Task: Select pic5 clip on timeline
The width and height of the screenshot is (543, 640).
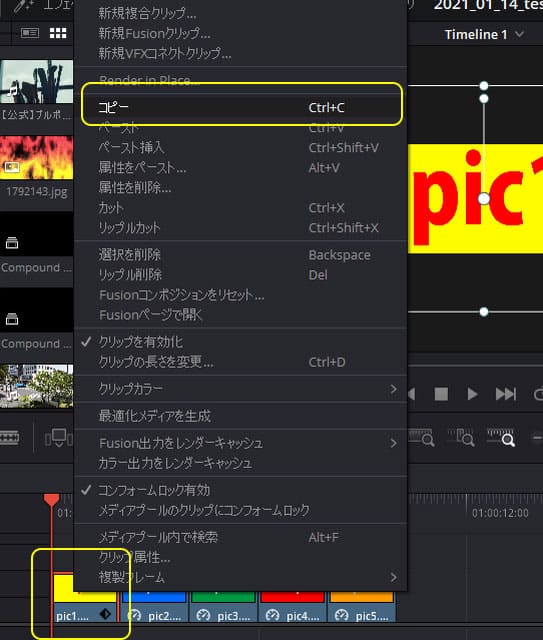Action: point(362,607)
